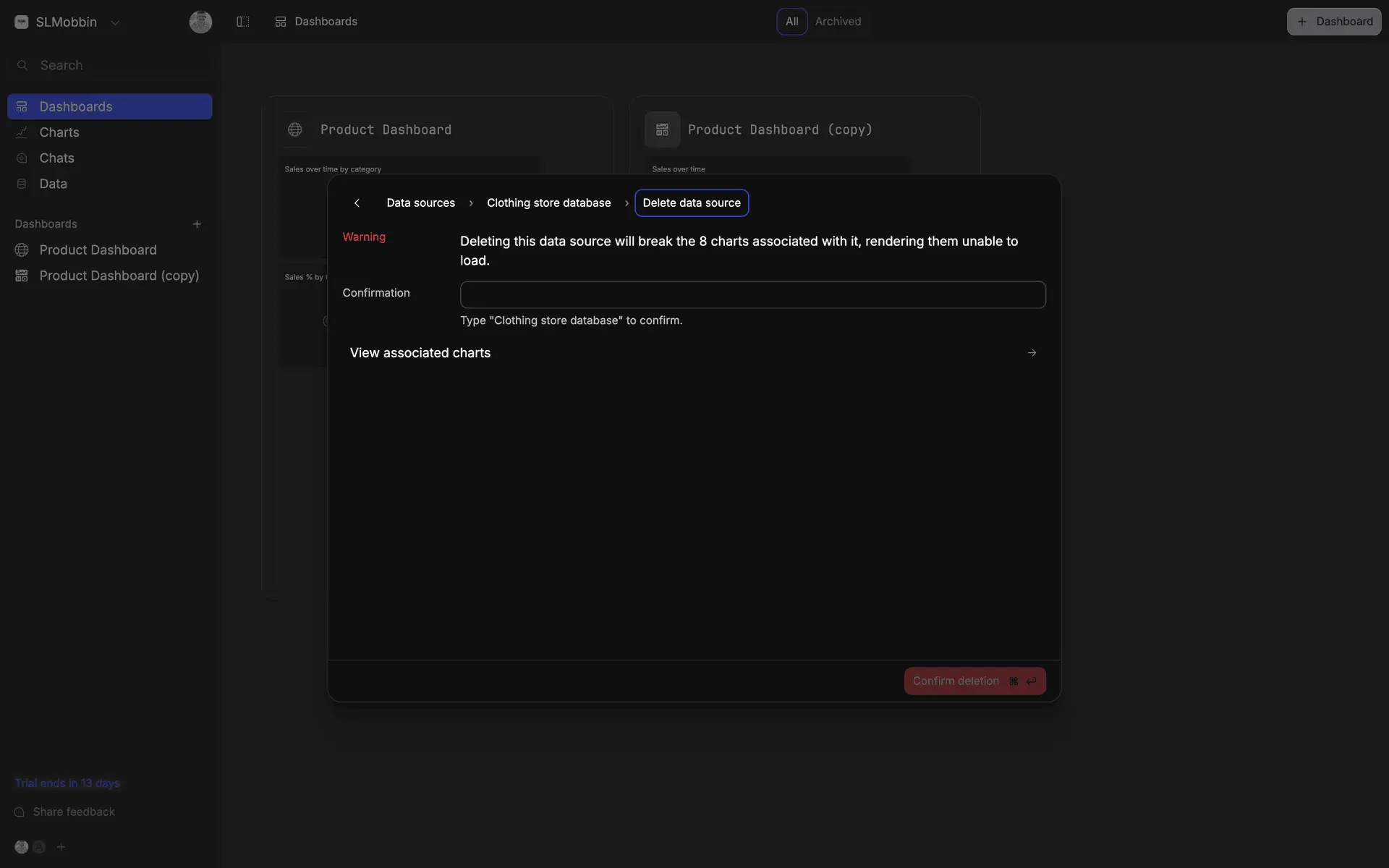This screenshot has height=868, width=1389.
Task: Go to Clothing store database breadcrumb
Action: (x=548, y=203)
